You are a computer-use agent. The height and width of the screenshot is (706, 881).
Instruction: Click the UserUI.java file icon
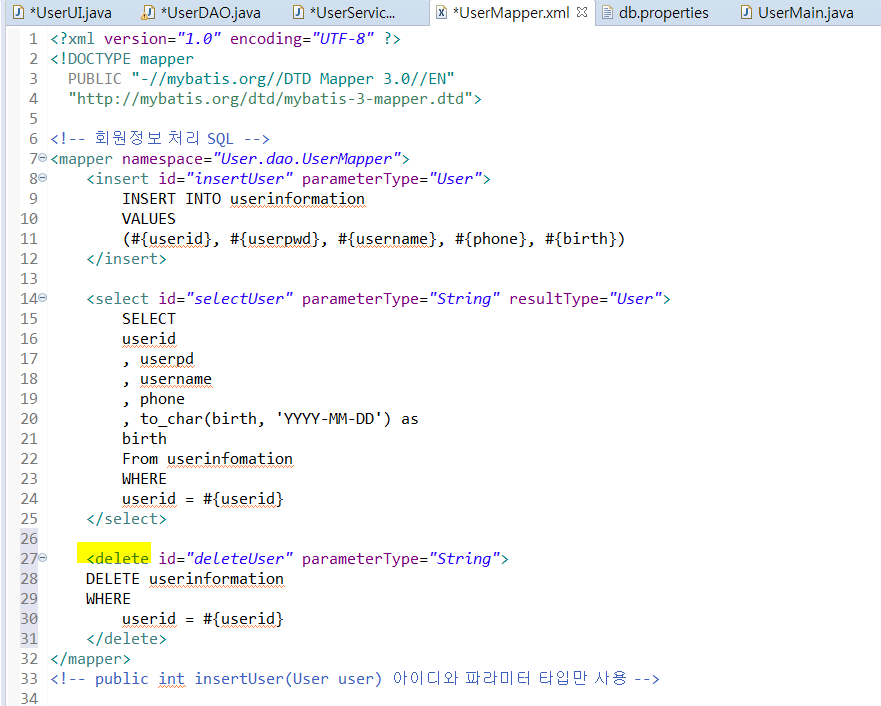click(x=19, y=12)
